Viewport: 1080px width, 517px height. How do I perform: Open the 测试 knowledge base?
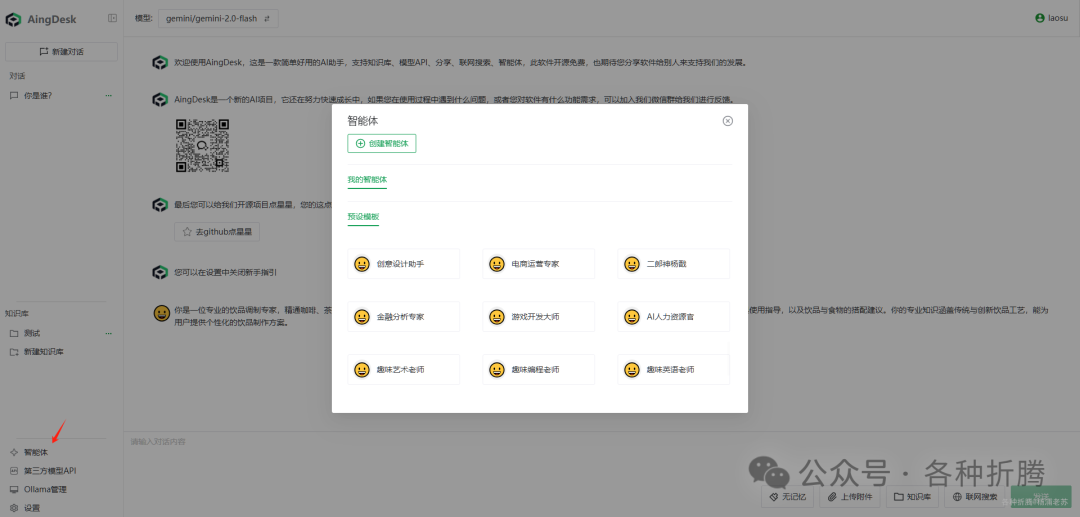pos(32,333)
